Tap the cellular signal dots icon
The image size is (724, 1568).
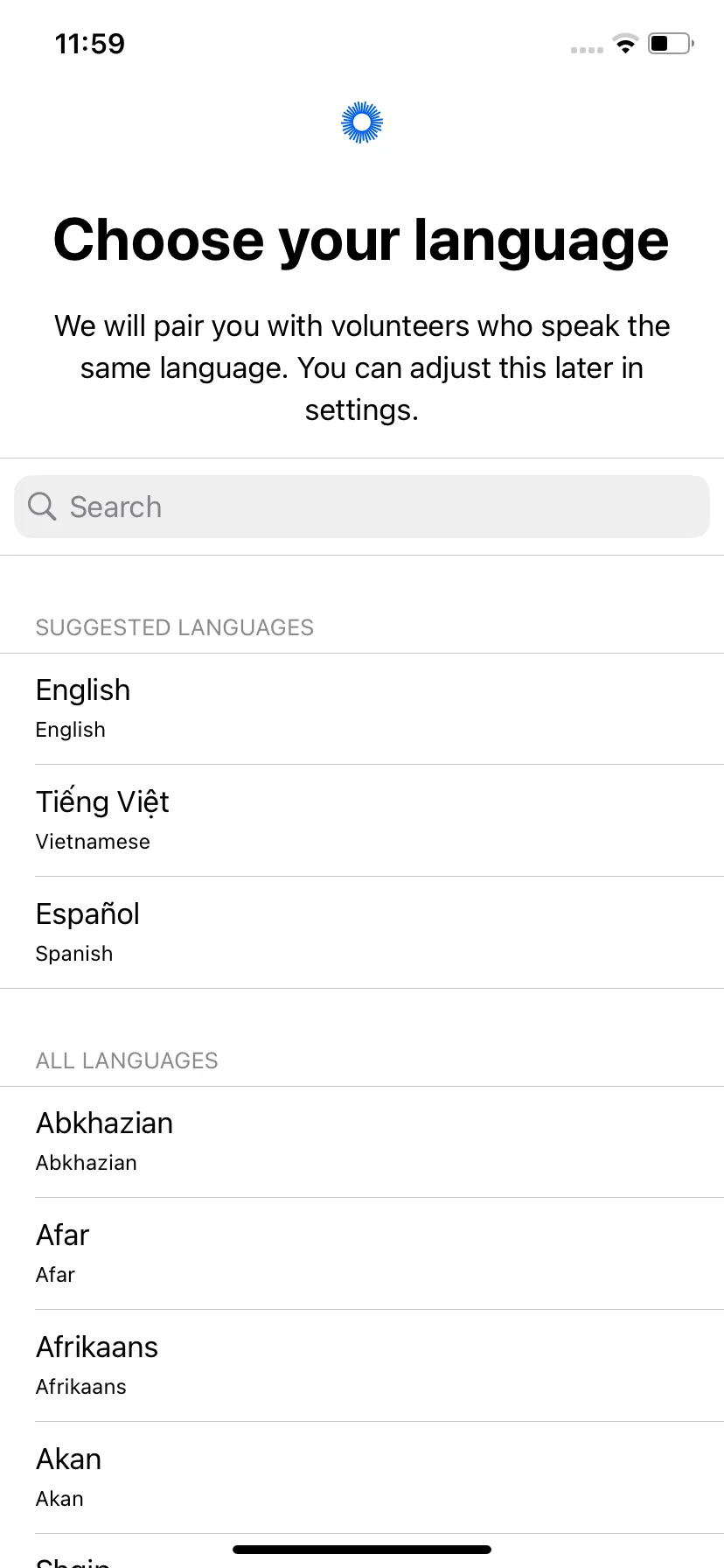coord(587,50)
